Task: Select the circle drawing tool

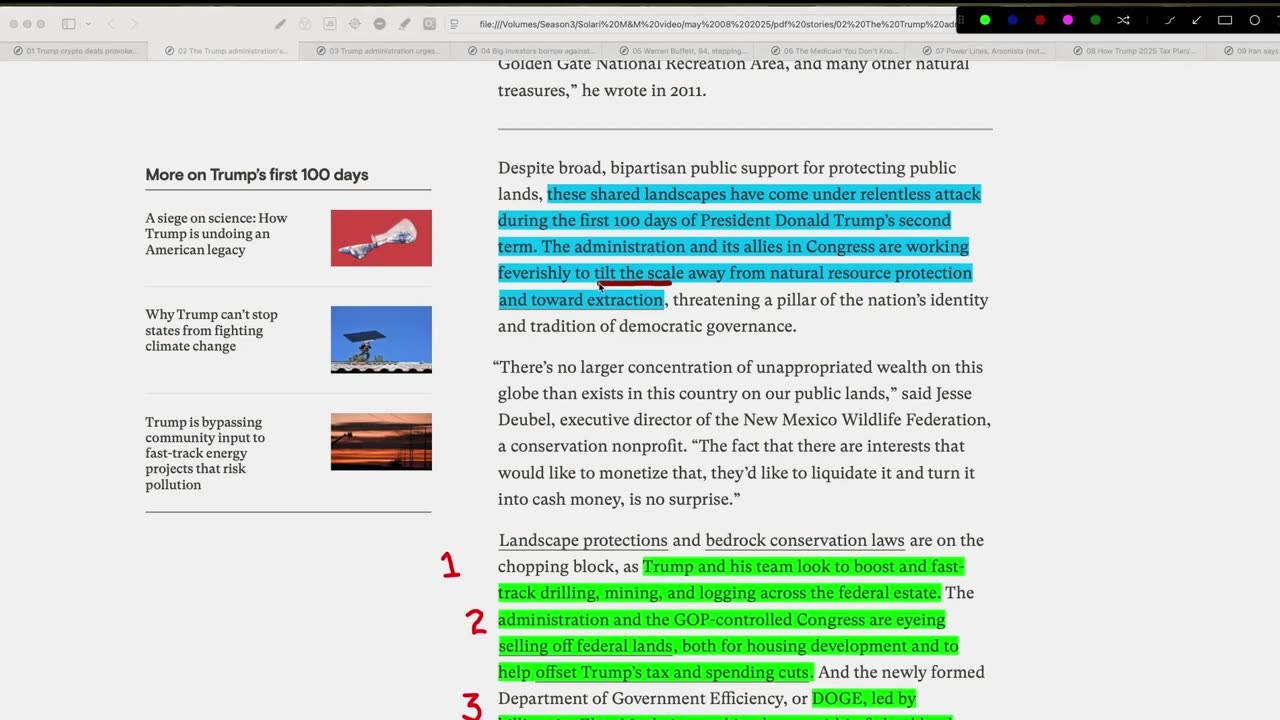Action: [1255, 20]
